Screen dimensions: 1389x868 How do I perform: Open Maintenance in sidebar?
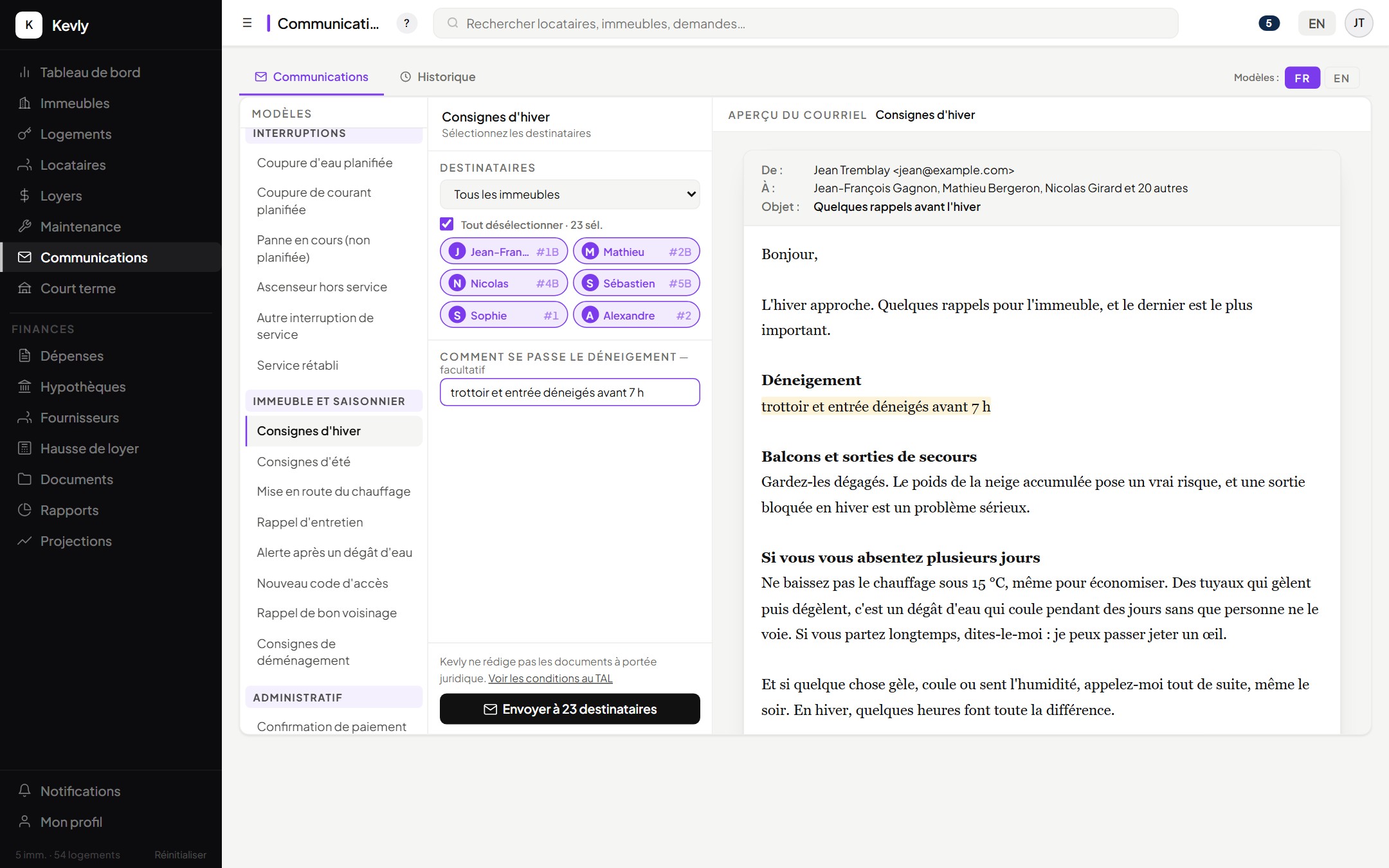tap(111, 226)
